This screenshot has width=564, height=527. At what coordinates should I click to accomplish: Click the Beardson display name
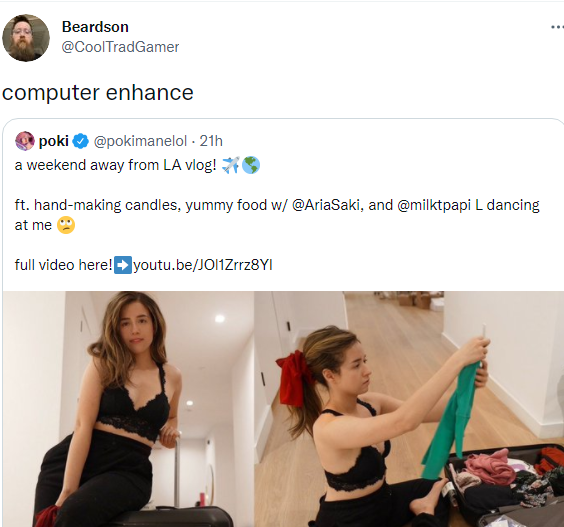(95, 27)
